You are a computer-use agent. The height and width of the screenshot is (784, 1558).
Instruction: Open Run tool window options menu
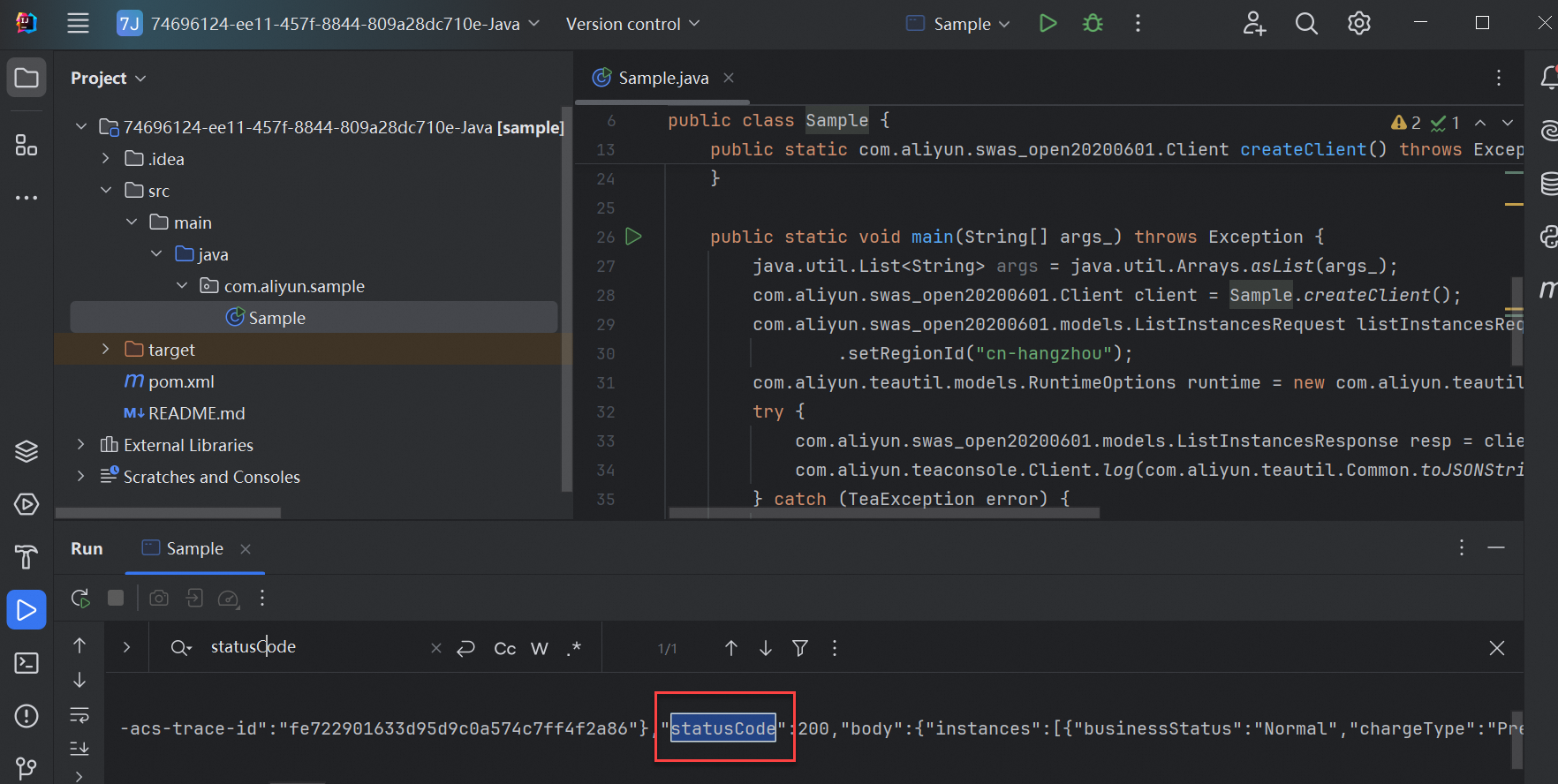pos(1462,547)
